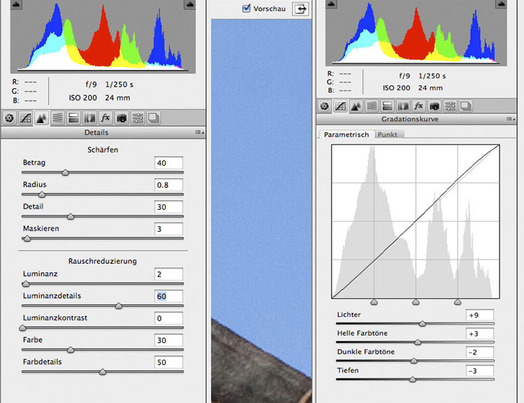Open Camera Calibration tab icon in left panel
Viewport: 524px width, 403px height.
122,118
